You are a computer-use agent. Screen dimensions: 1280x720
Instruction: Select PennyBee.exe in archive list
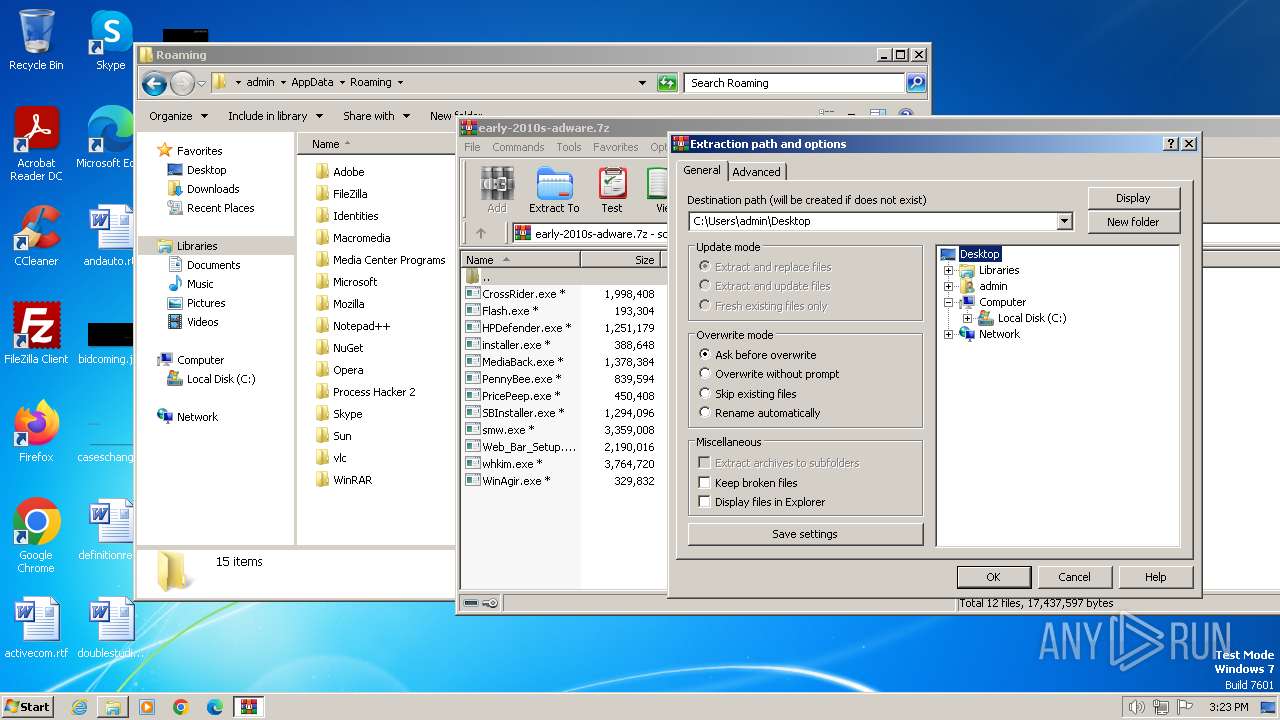click(x=522, y=379)
